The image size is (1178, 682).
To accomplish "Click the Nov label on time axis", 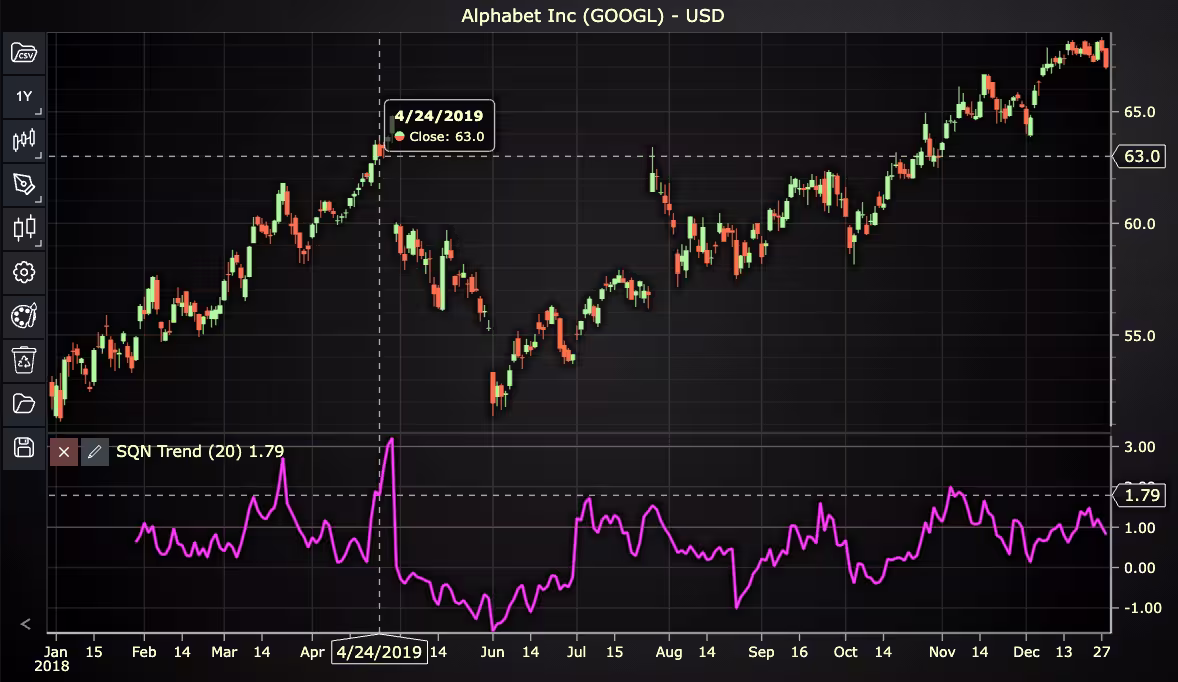I will [942, 652].
